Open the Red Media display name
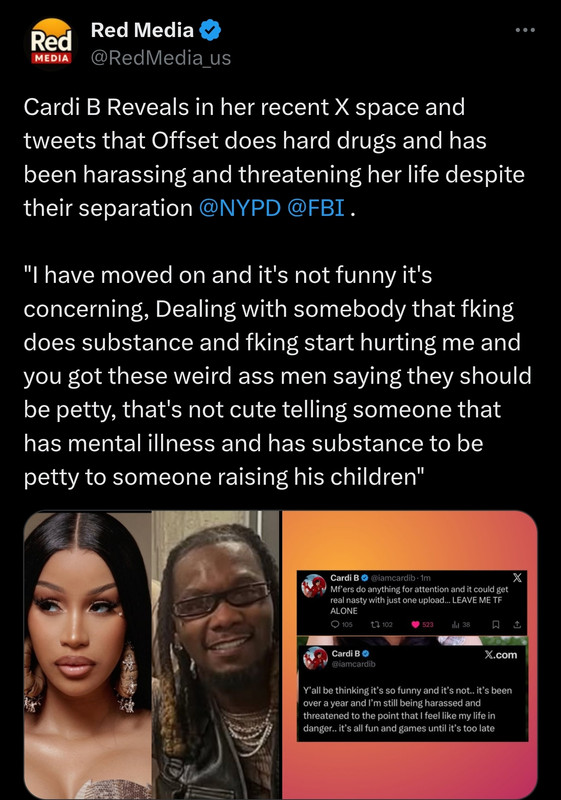This screenshot has height=800, width=561. tap(142, 30)
